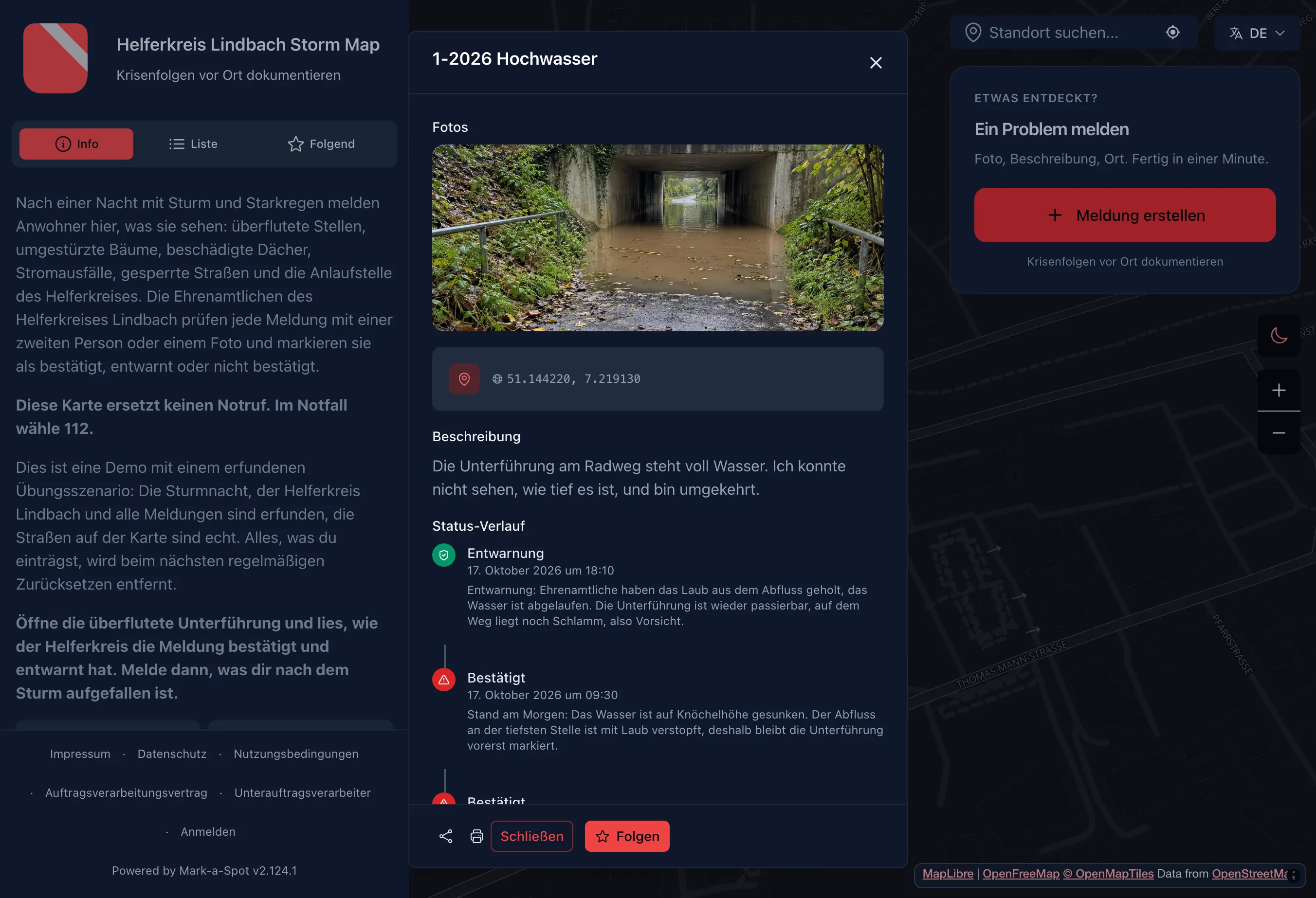Click the red warning icon next to 09:30 Bestätigt
This screenshot has width=1316, height=898.
pyautogui.click(x=443, y=680)
